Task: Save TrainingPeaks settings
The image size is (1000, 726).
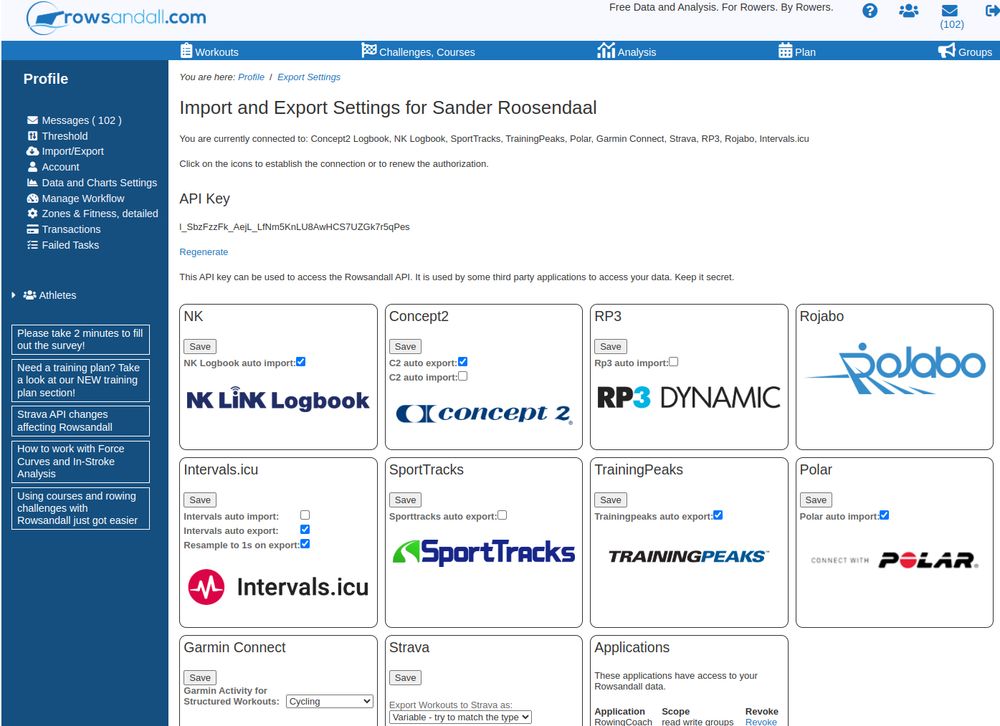Action: [610, 500]
